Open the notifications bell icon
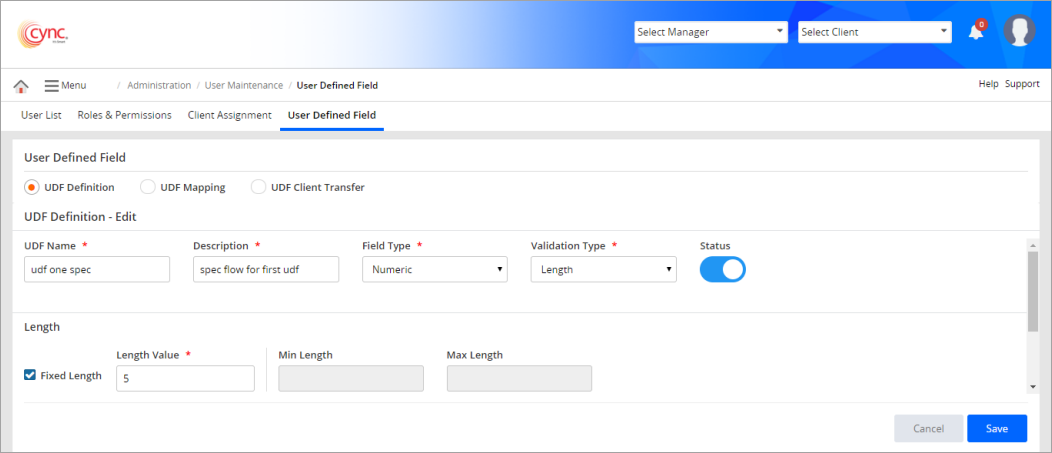 [976, 32]
